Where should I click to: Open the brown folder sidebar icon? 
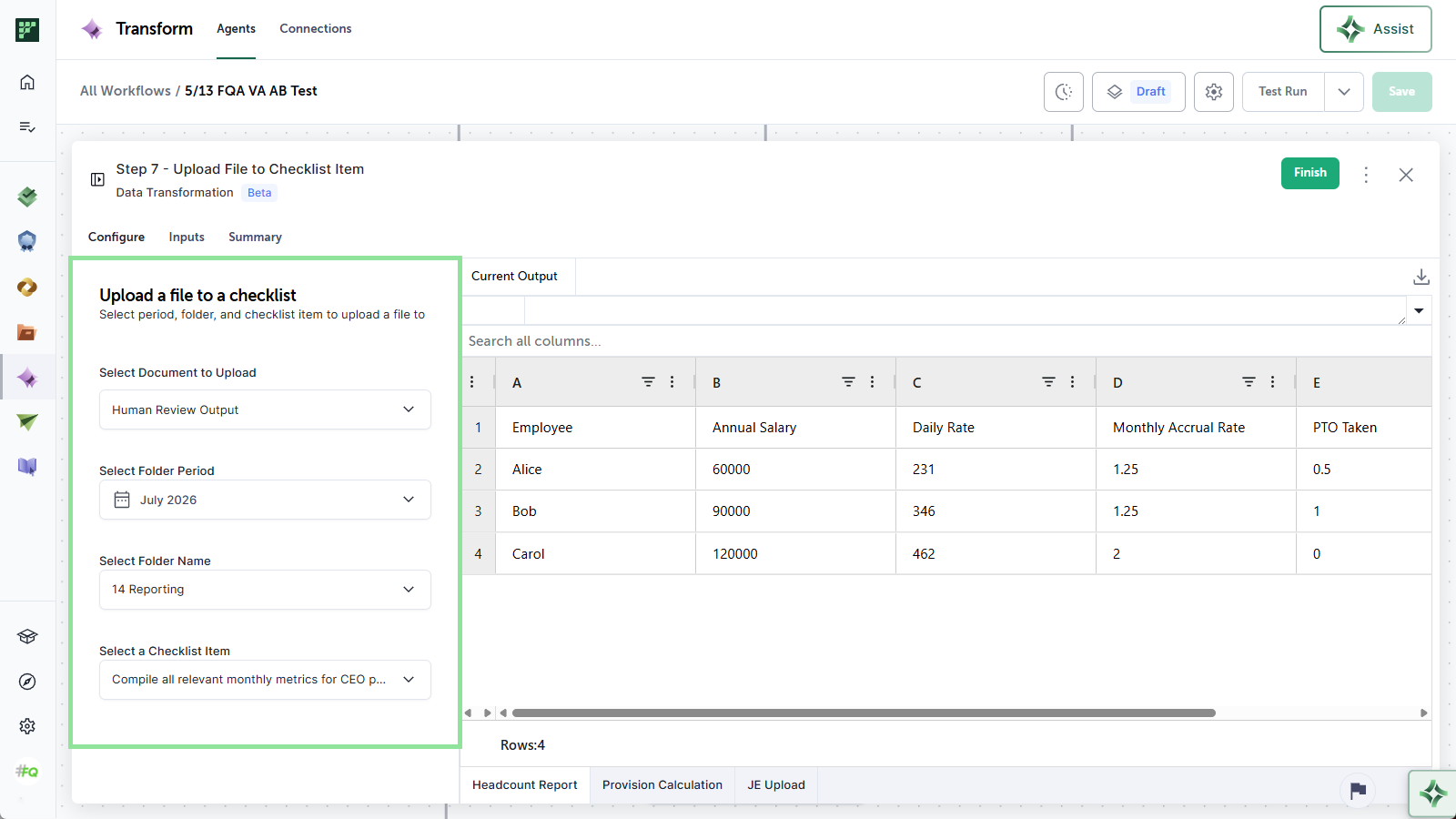(27, 332)
